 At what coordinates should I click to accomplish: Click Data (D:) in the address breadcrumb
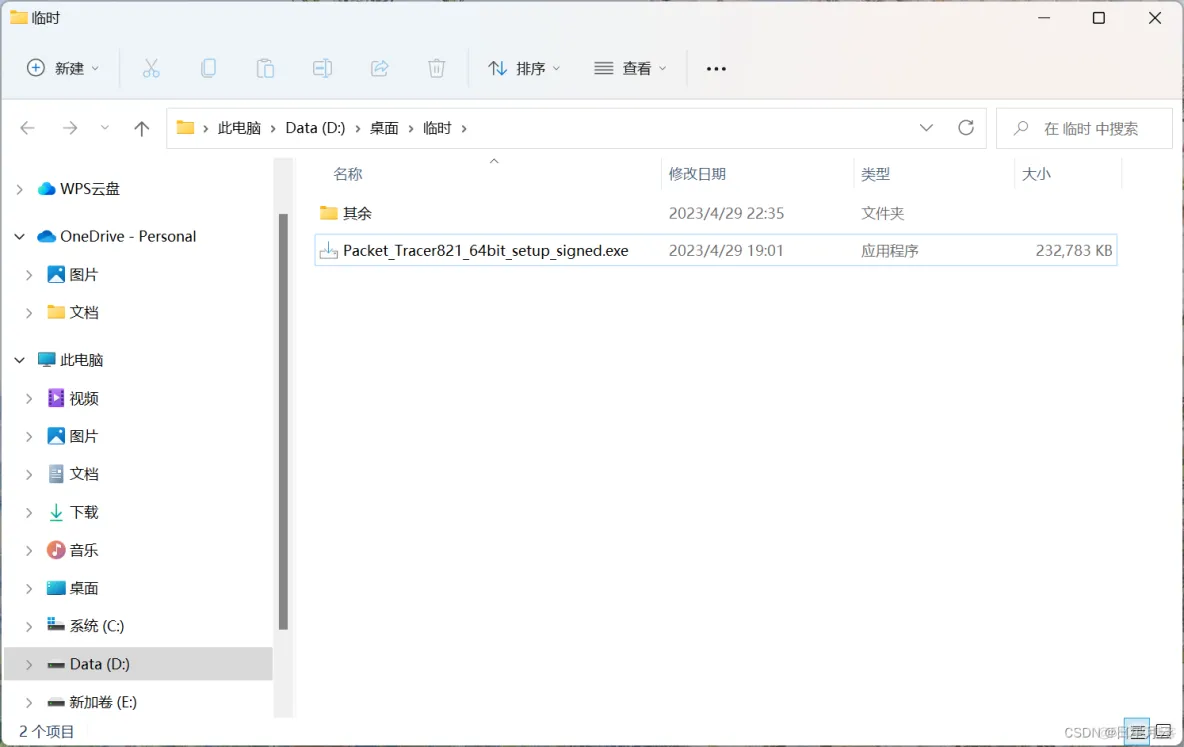pos(315,128)
